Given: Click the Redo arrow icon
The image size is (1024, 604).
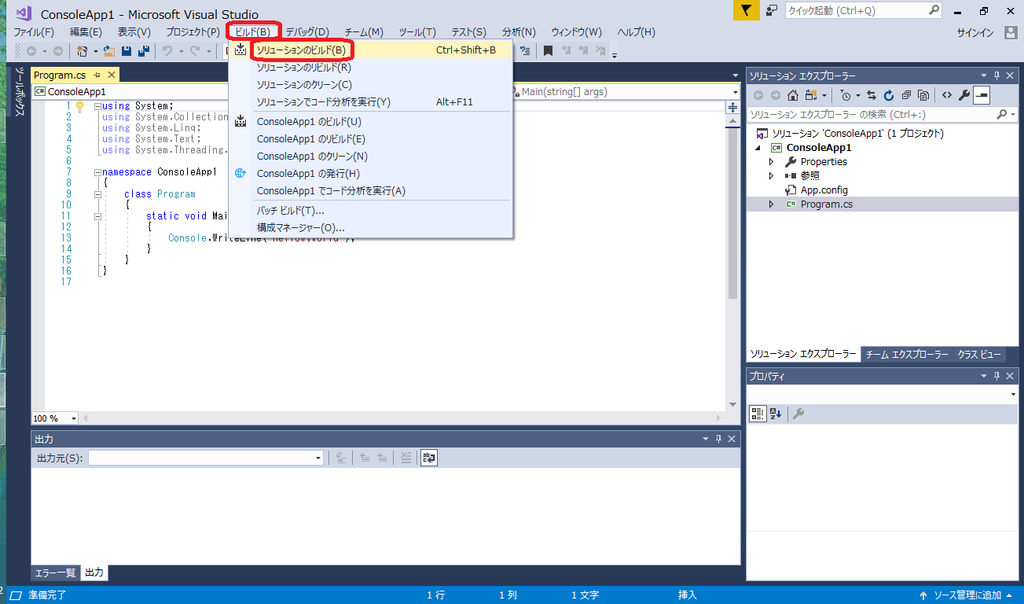Looking at the screenshot, I should point(195,51).
